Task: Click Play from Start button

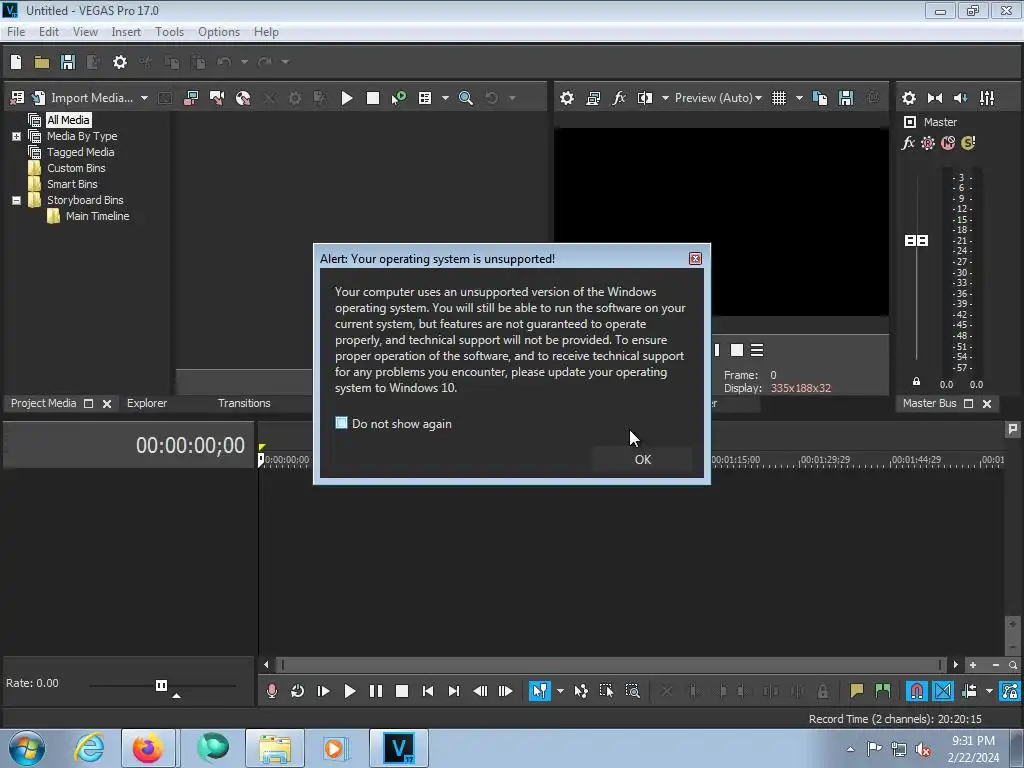Action: click(x=323, y=691)
